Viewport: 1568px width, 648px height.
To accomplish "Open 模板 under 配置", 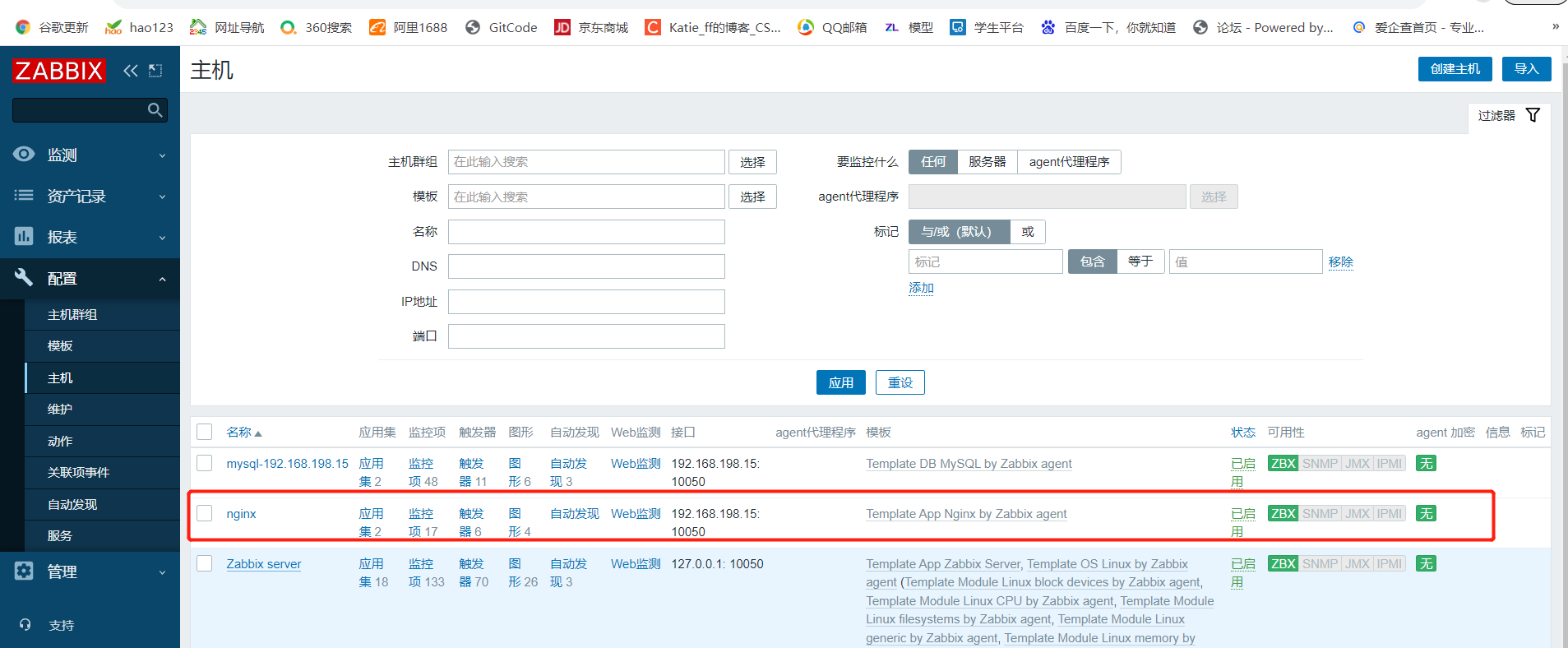I will [60, 345].
